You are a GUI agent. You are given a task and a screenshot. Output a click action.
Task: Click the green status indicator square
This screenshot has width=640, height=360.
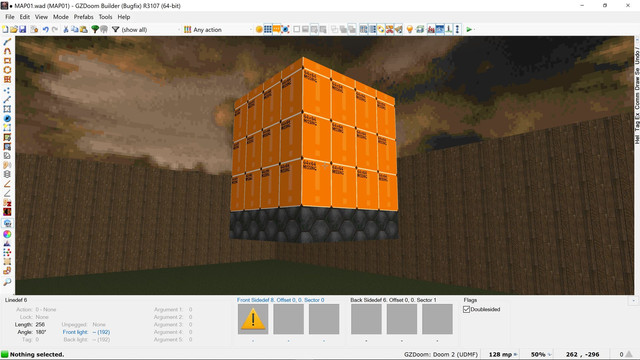click(4, 354)
